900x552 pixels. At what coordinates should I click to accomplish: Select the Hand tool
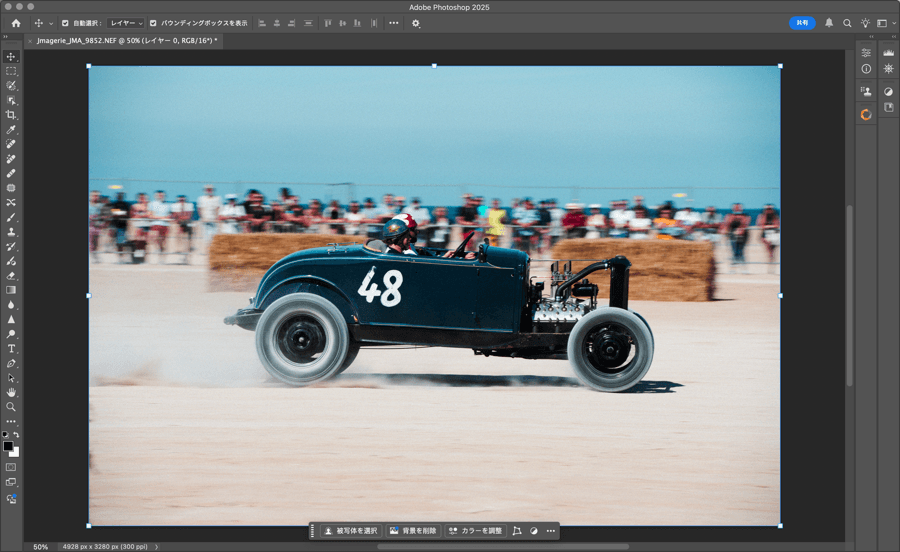tap(11, 392)
